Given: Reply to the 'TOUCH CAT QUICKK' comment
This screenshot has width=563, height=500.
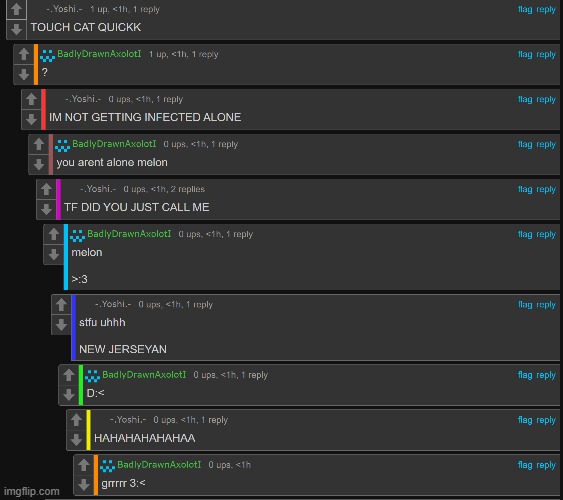Looking at the screenshot, I should (x=546, y=9).
